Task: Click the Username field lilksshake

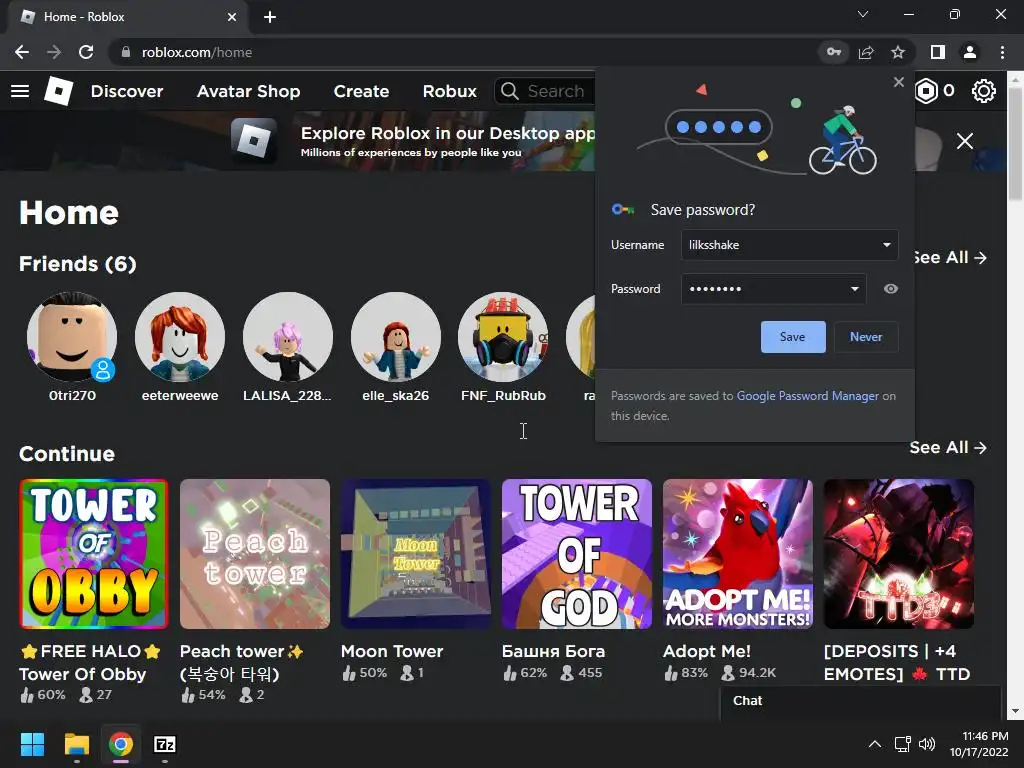Action: coord(790,245)
